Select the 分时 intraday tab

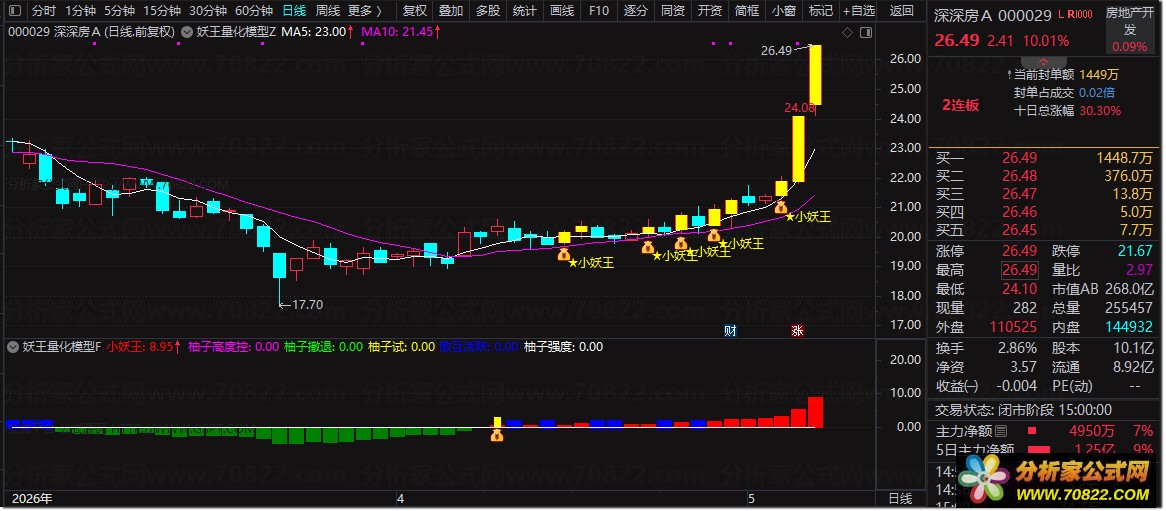[x=43, y=11]
